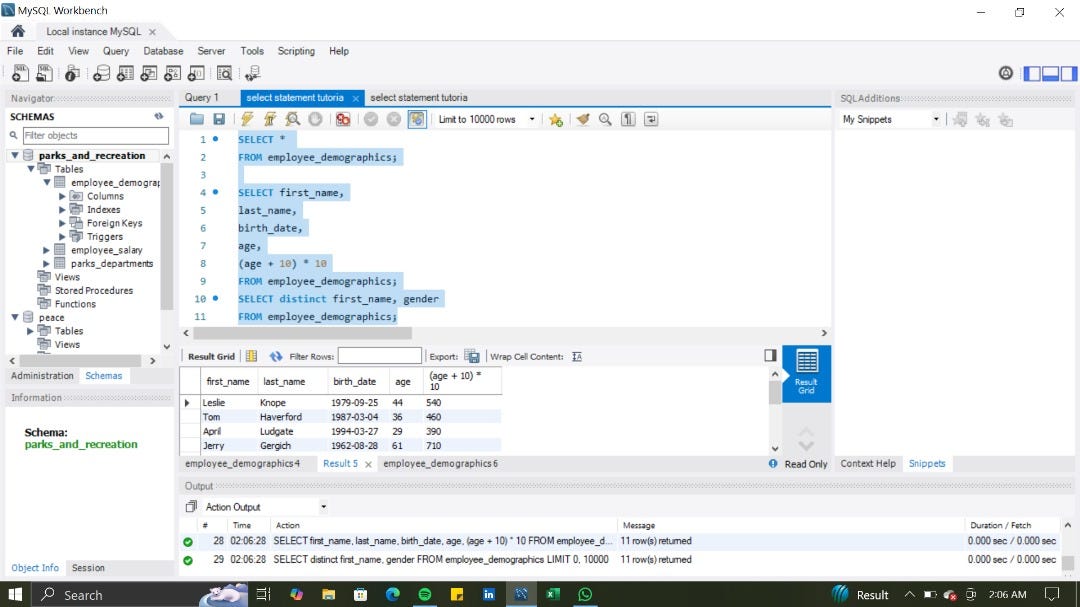Open the Explain query plan icon
This screenshot has height=607, width=1080.
point(293,119)
